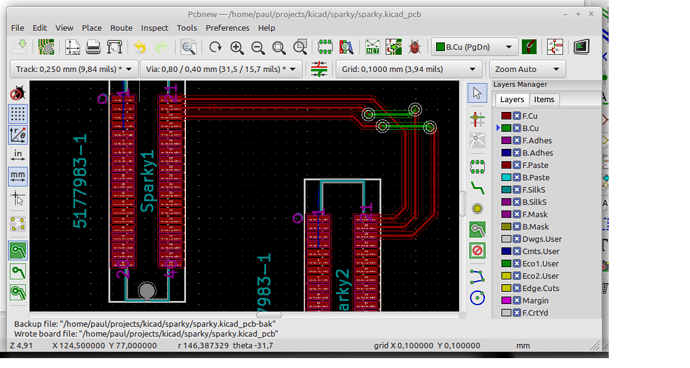690x368 pixels.
Task: Open the footprint library browser
Action: pyautogui.click(x=346, y=47)
